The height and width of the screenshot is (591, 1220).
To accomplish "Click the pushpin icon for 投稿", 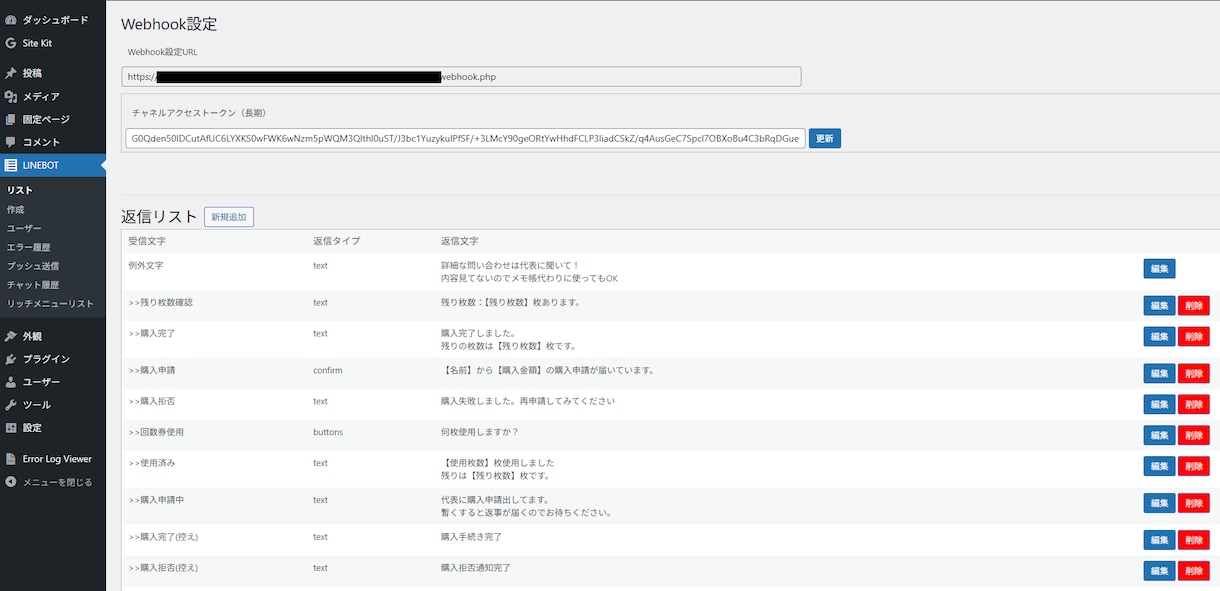I will coord(10,73).
